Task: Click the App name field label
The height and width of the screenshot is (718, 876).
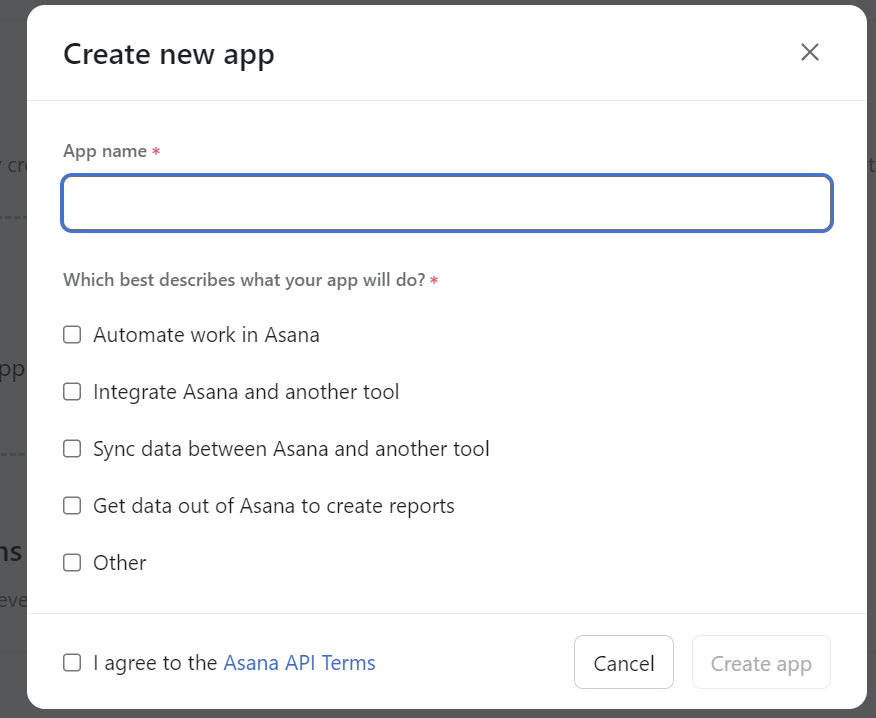Action: click(x=105, y=151)
